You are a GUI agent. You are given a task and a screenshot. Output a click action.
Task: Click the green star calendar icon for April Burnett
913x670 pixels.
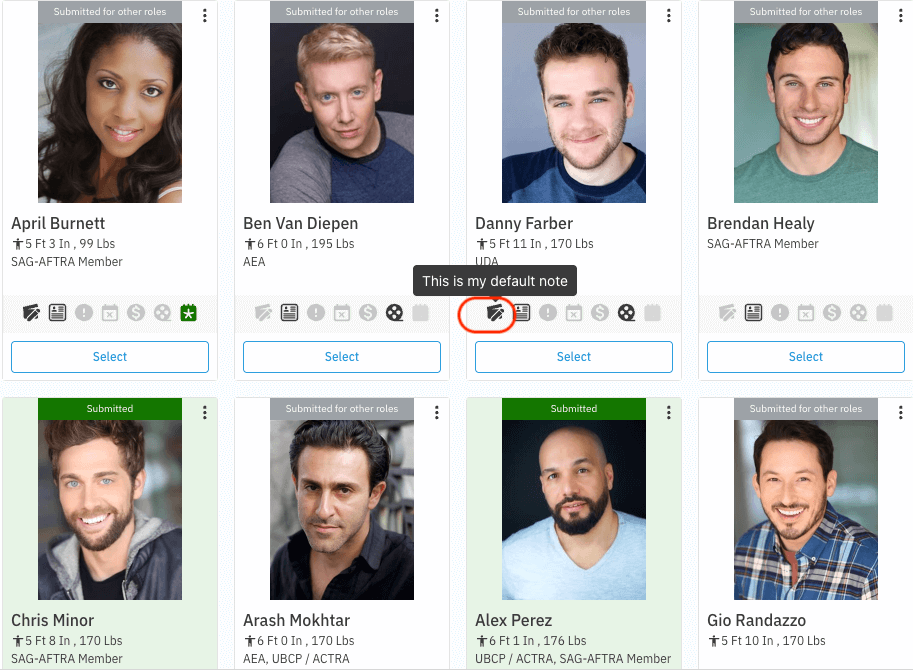click(188, 313)
